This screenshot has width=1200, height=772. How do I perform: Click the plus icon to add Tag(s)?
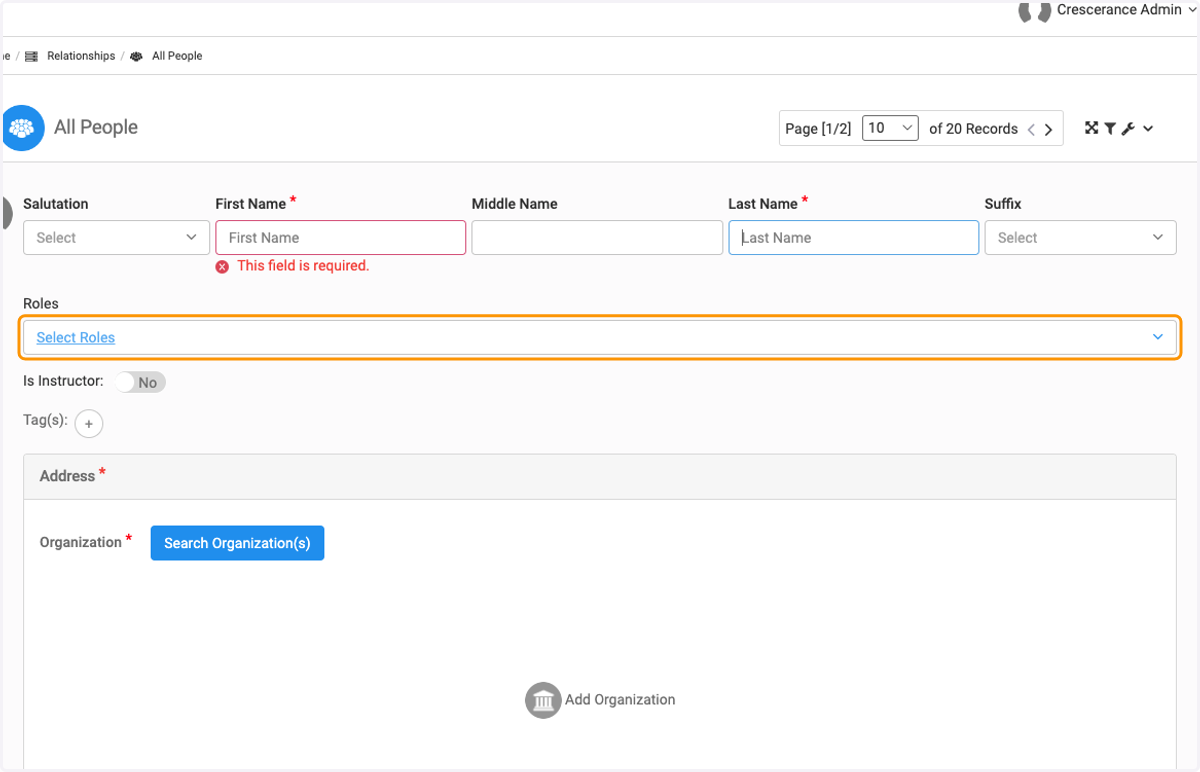[89, 424]
